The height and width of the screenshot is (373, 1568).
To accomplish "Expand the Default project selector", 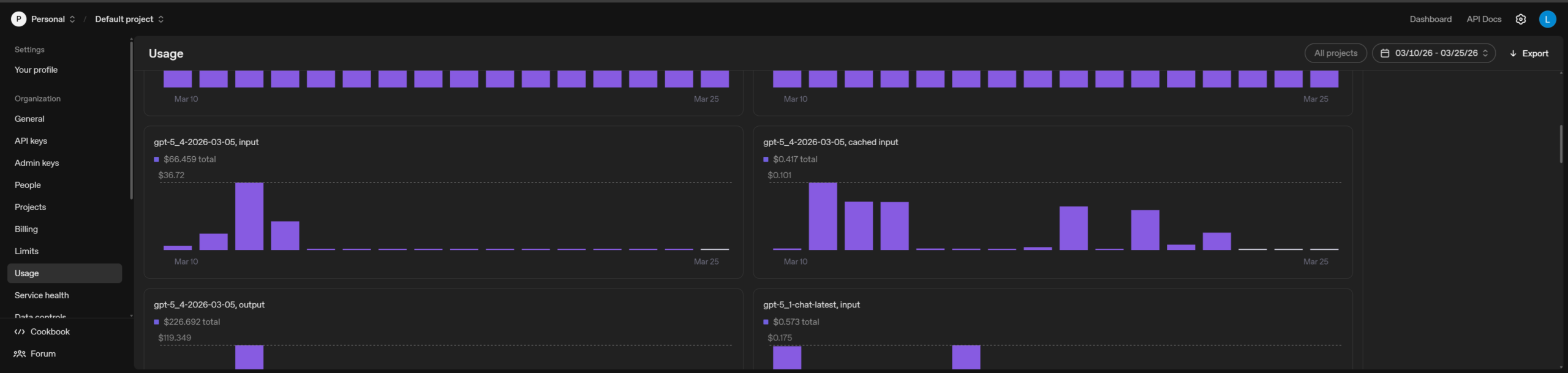I will click(129, 19).
